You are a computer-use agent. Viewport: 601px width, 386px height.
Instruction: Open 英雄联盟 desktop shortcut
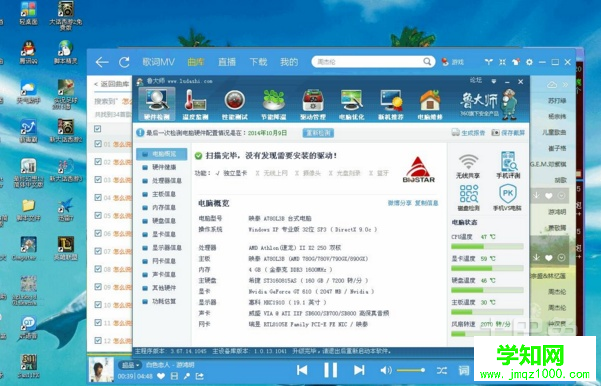[x=66, y=248]
